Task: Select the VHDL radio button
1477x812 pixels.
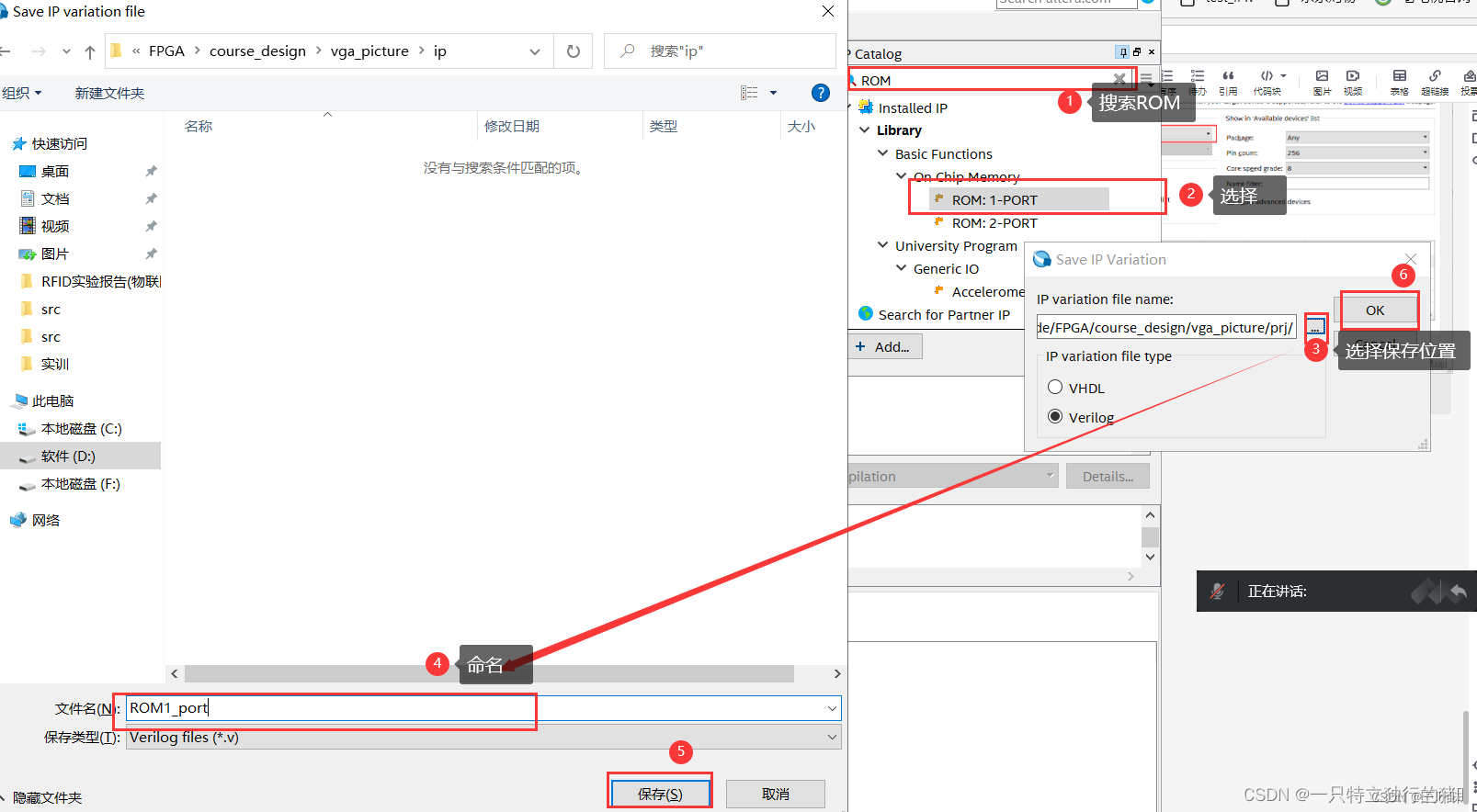Action: [1055, 387]
